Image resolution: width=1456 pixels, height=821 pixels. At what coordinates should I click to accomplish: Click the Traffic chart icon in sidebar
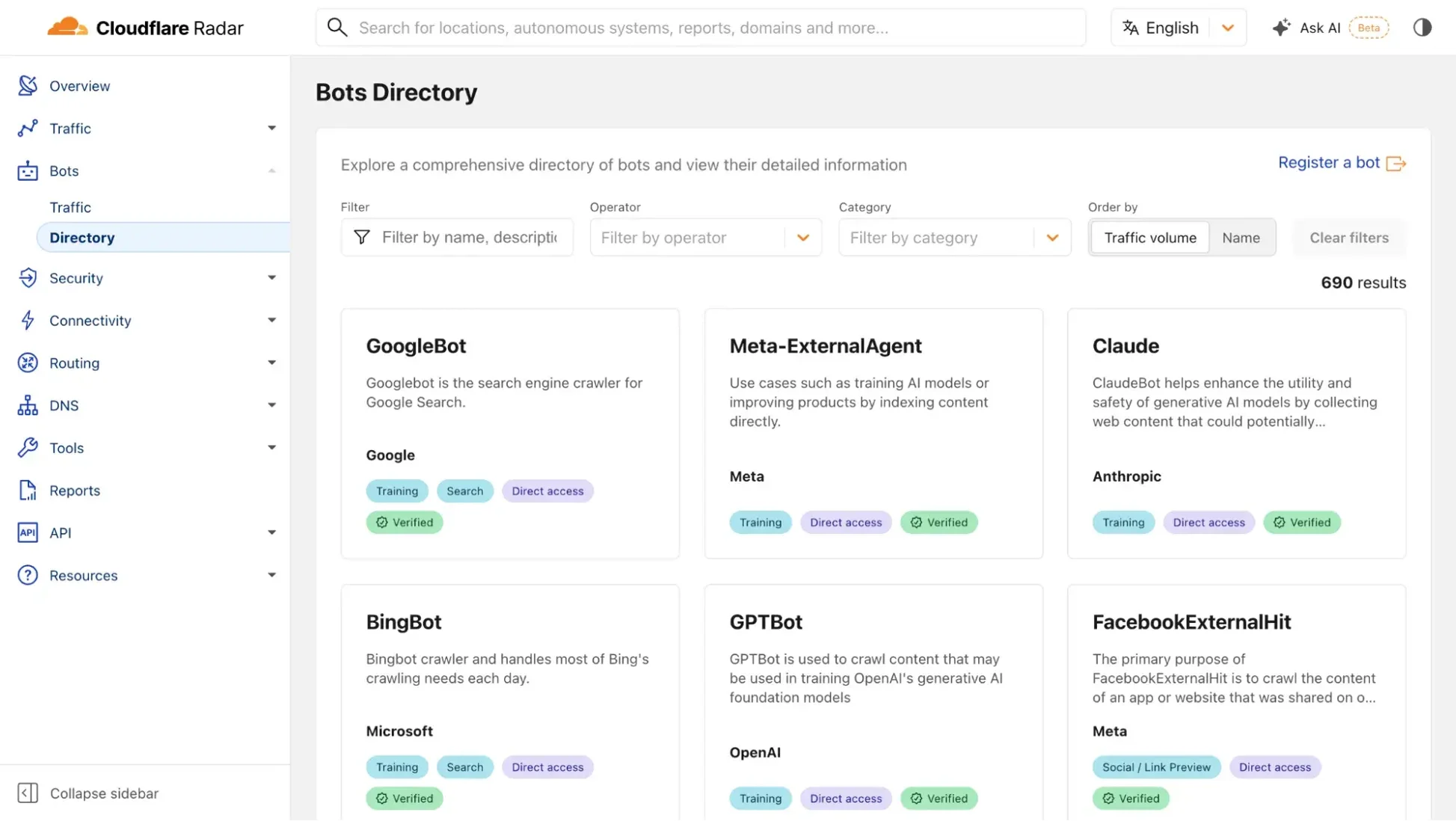pos(28,129)
